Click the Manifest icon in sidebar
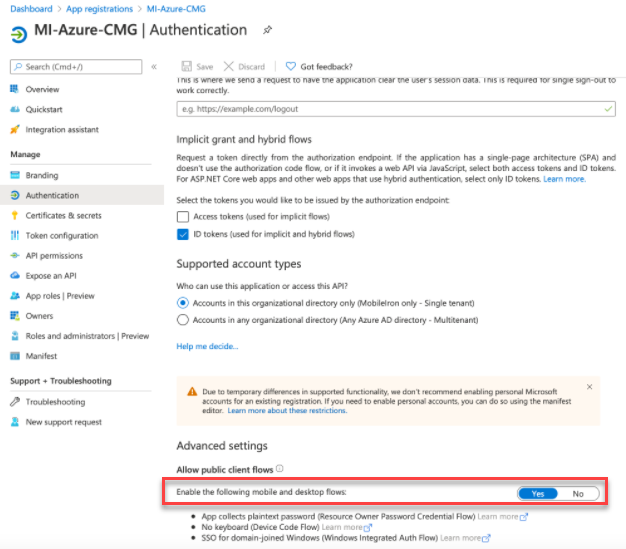Screen dimensions: 626x549 15,356
